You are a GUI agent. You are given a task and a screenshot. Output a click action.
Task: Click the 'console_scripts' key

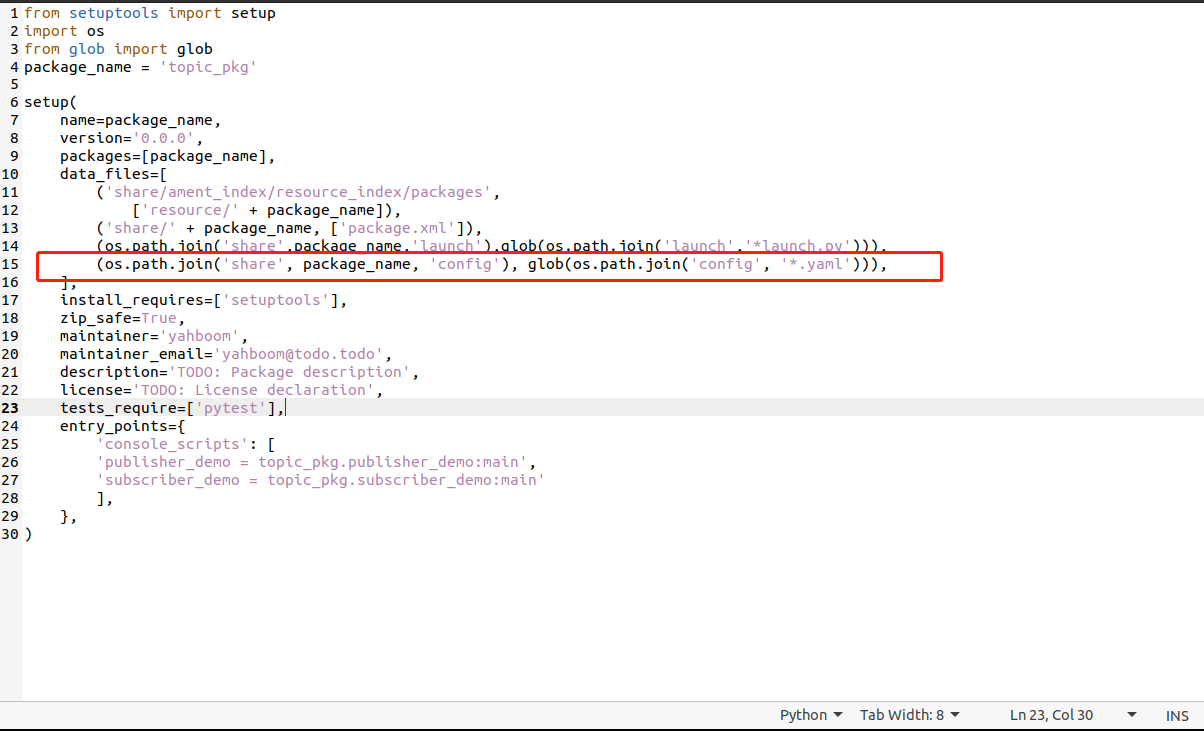171,444
